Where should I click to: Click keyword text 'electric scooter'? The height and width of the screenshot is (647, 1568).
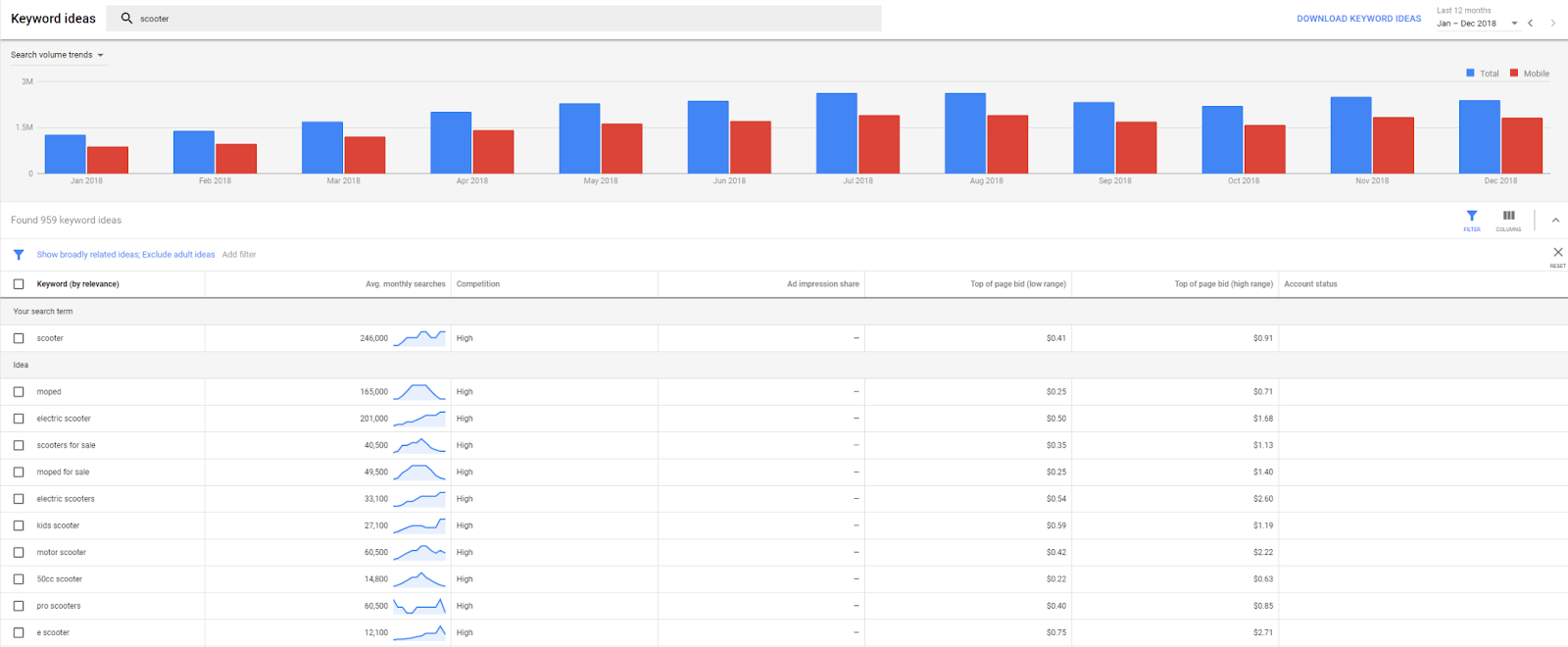[64, 419]
